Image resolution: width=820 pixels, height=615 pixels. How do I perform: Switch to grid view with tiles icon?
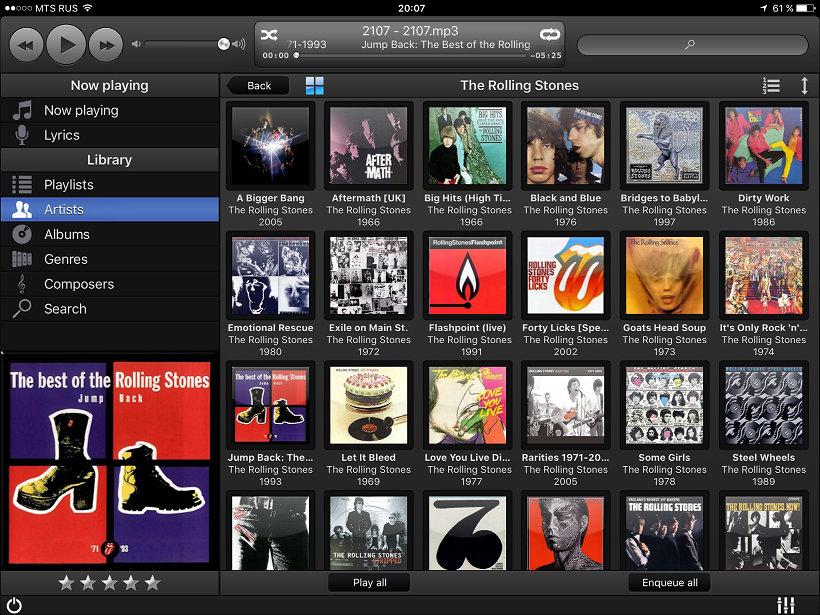[x=315, y=86]
